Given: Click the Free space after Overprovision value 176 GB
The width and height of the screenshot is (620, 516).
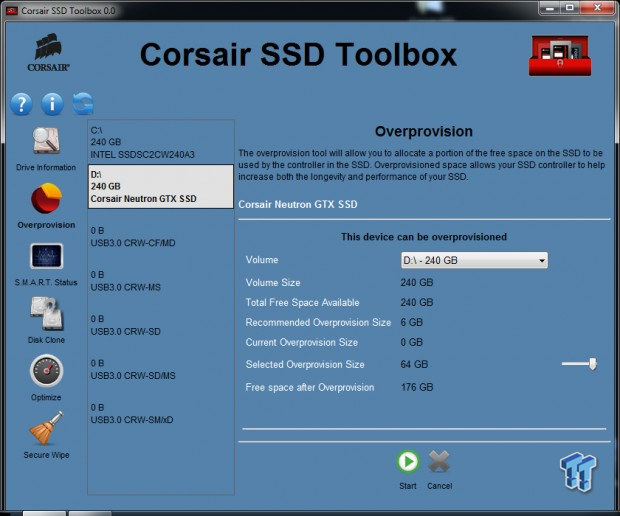Looking at the screenshot, I should click(417, 387).
